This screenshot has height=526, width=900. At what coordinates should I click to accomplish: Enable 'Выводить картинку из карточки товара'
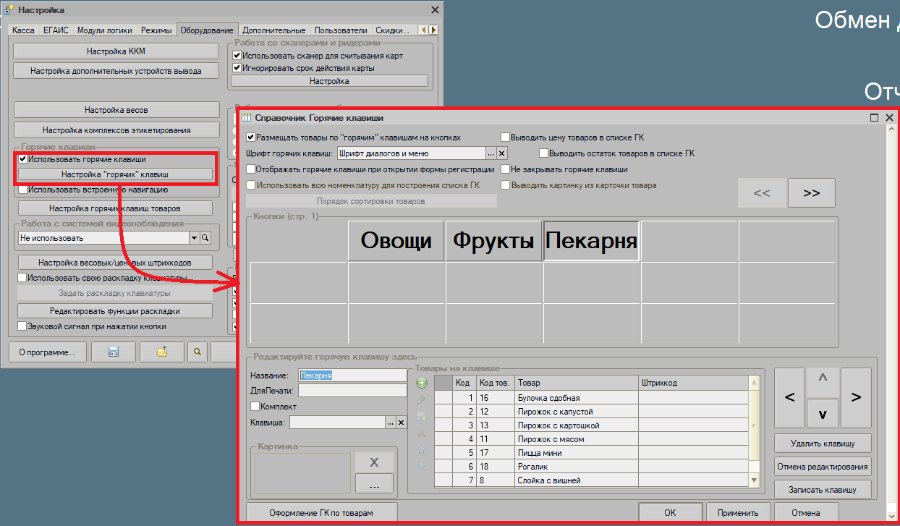pos(505,185)
